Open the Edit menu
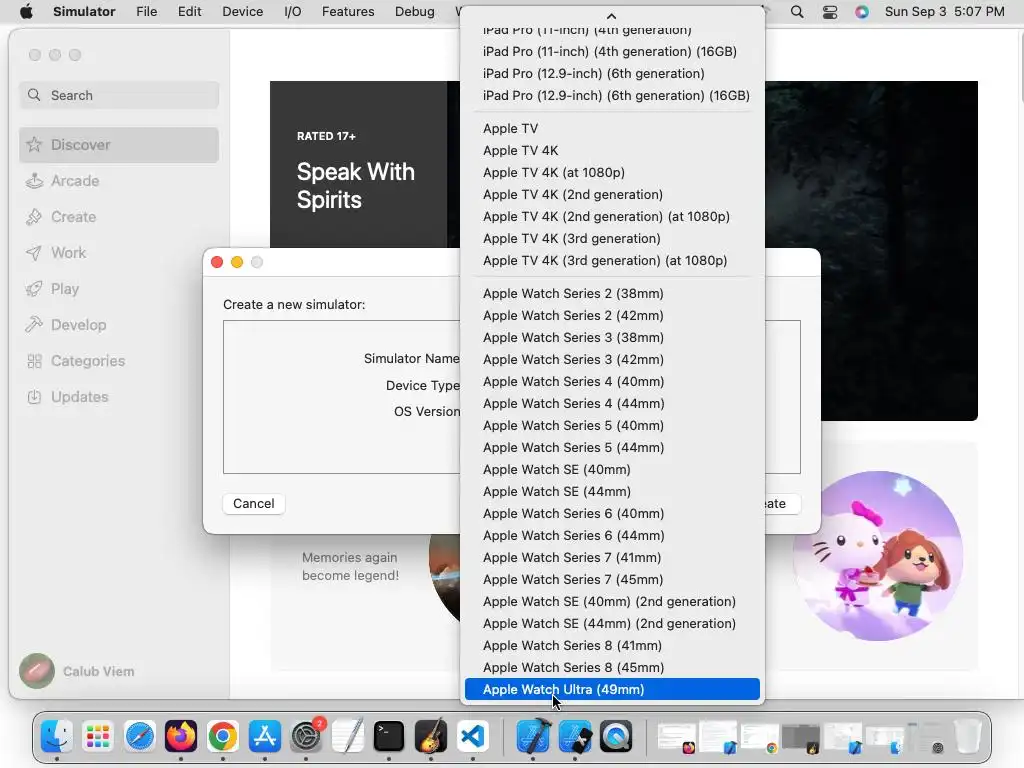The height and width of the screenshot is (768, 1024). 189,12
